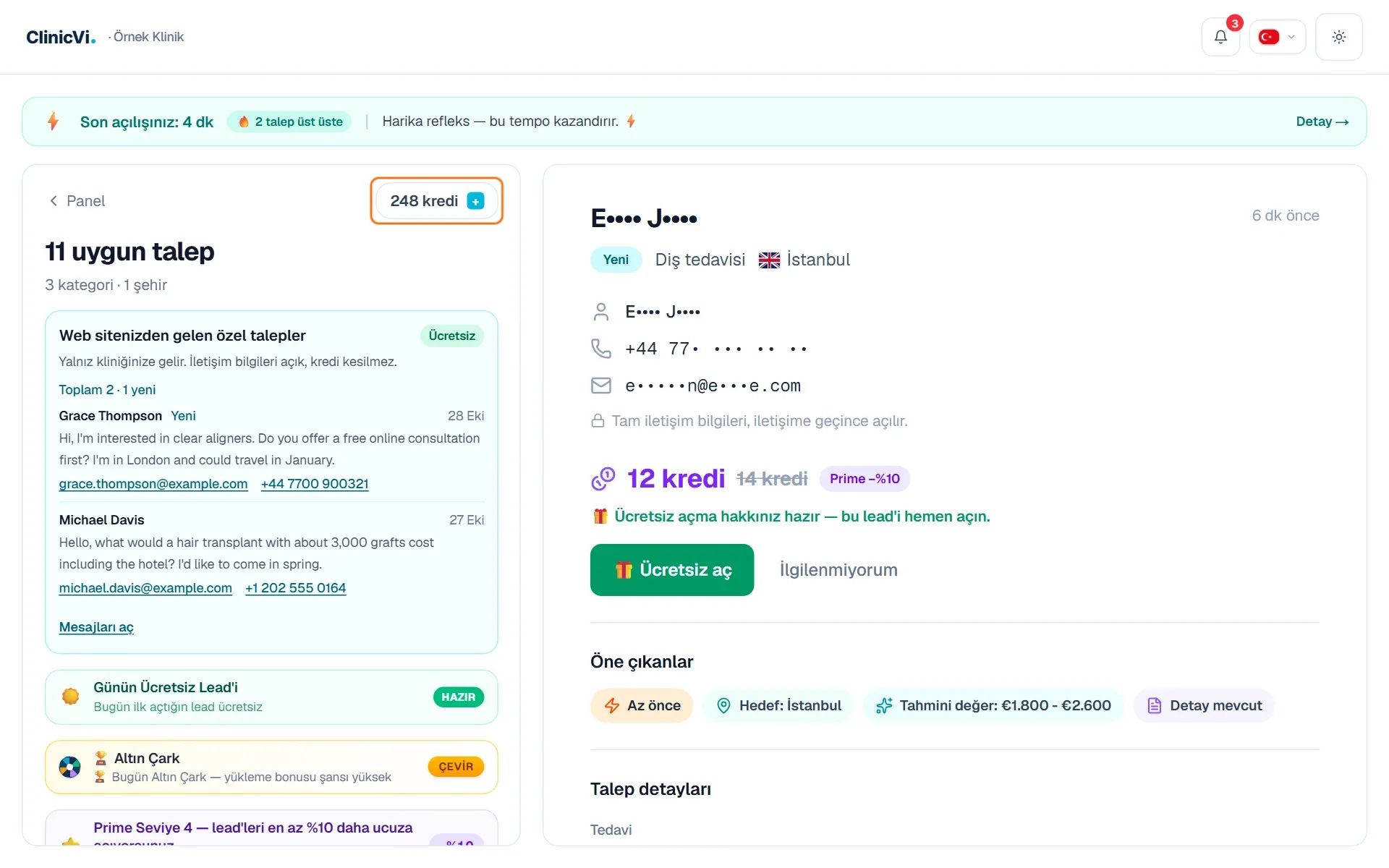Toggle the light theme sun icon
This screenshot has height=868, width=1389.
(x=1339, y=37)
